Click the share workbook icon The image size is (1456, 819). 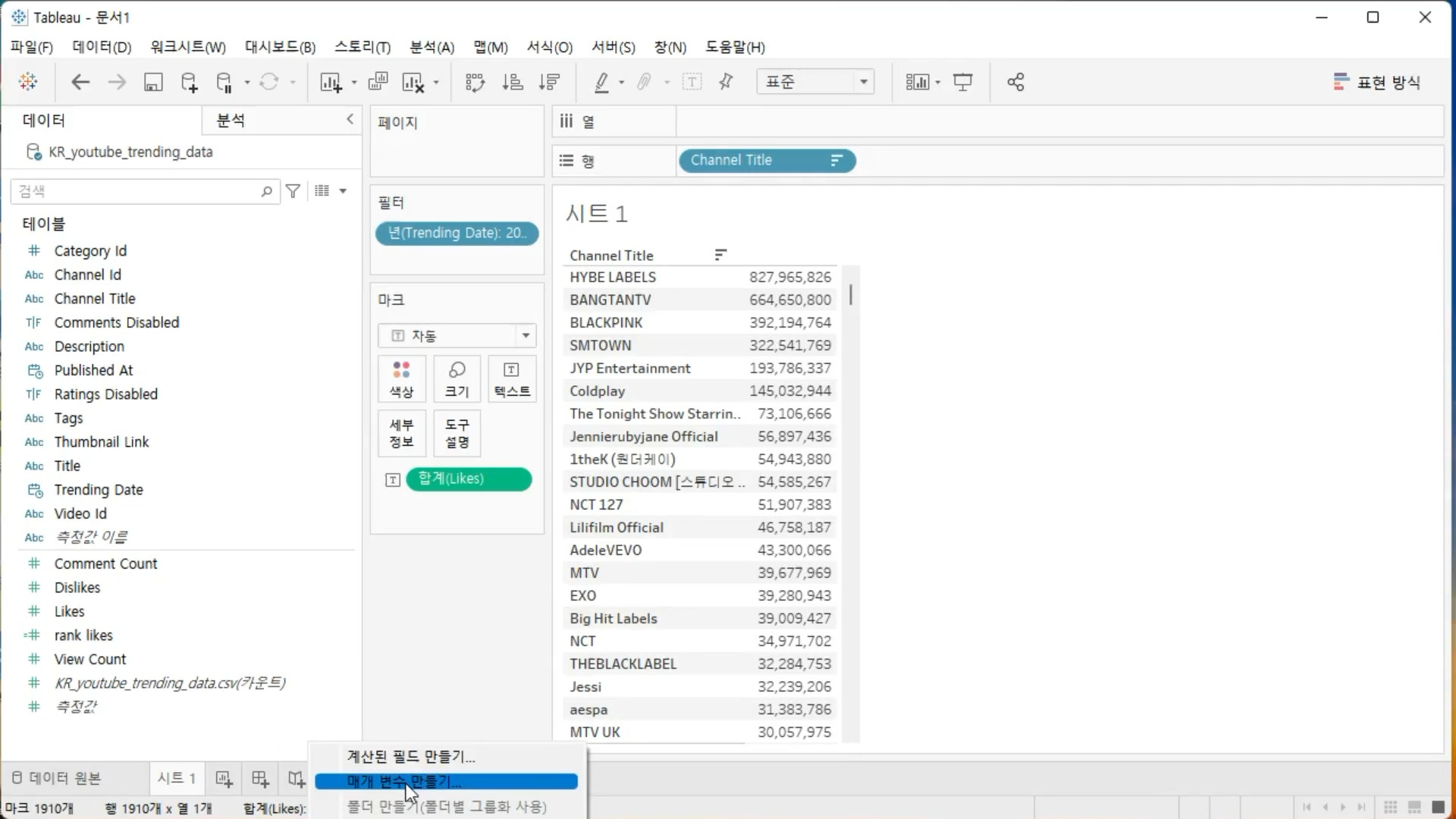[x=1015, y=82]
